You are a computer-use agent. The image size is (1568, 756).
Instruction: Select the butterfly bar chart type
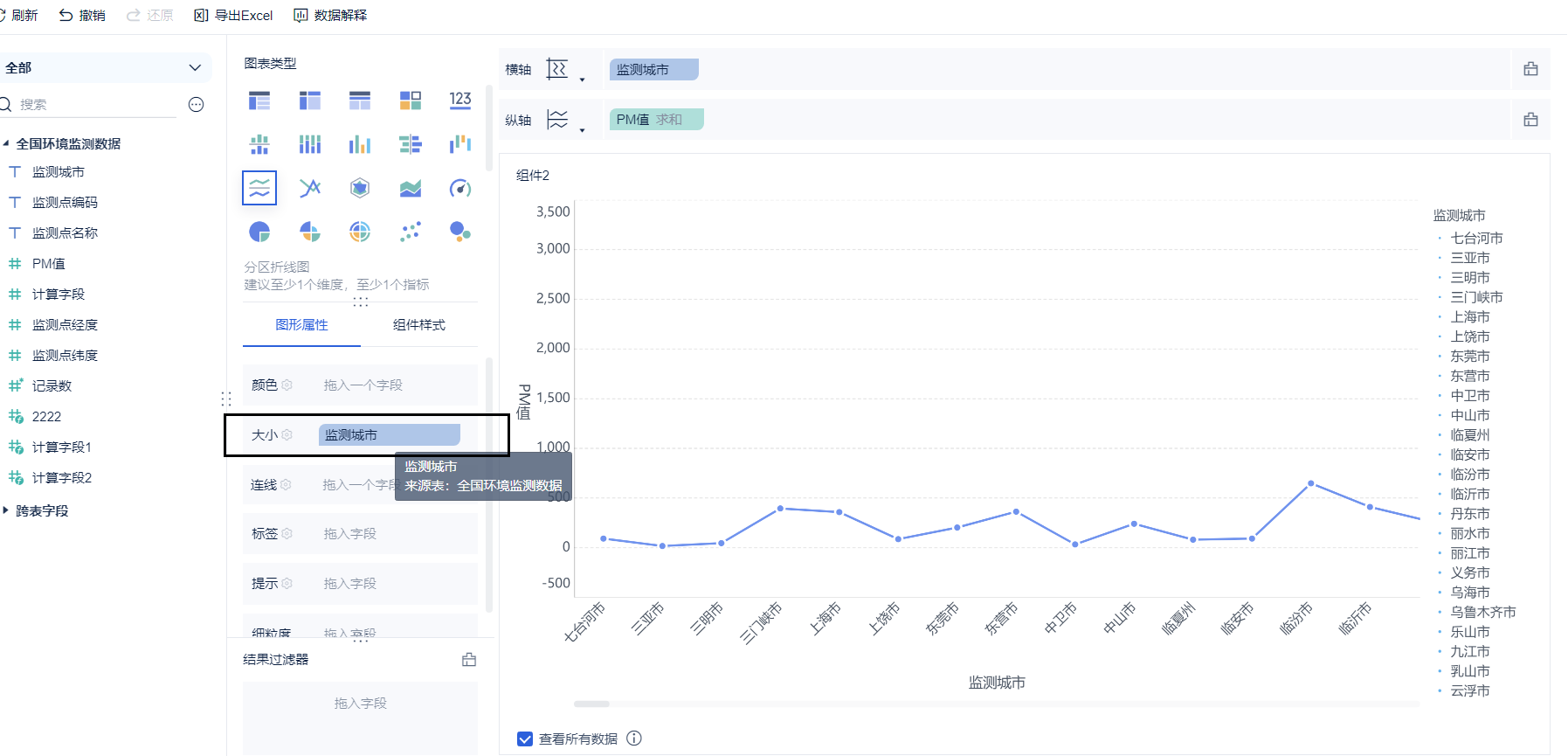click(411, 144)
